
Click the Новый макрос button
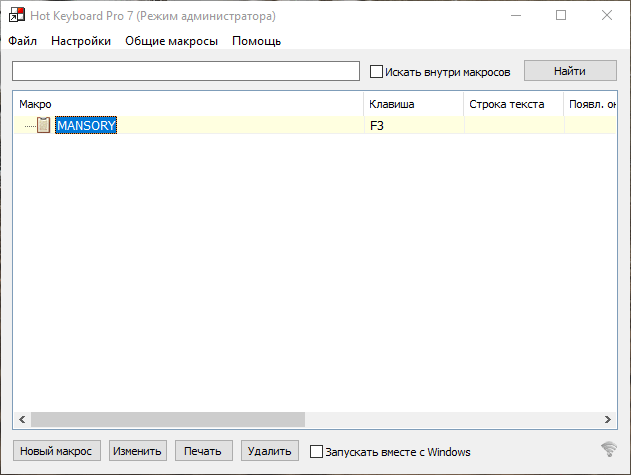(57, 451)
